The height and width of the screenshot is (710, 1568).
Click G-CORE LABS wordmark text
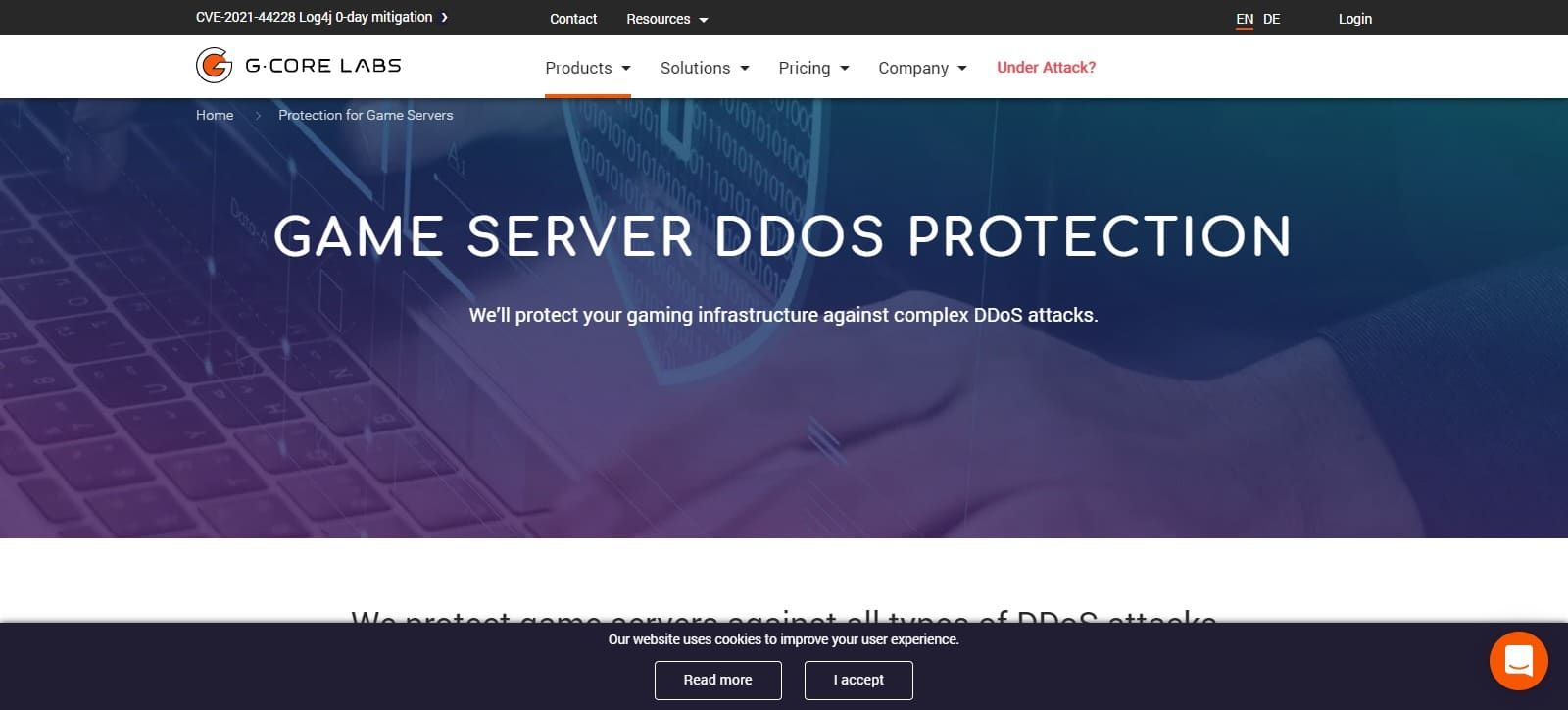coord(323,66)
